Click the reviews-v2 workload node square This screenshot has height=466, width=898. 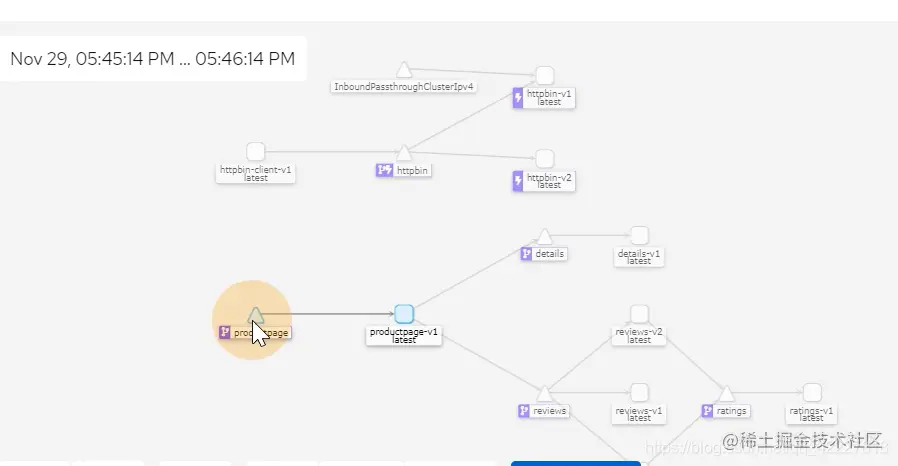tap(639, 314)
